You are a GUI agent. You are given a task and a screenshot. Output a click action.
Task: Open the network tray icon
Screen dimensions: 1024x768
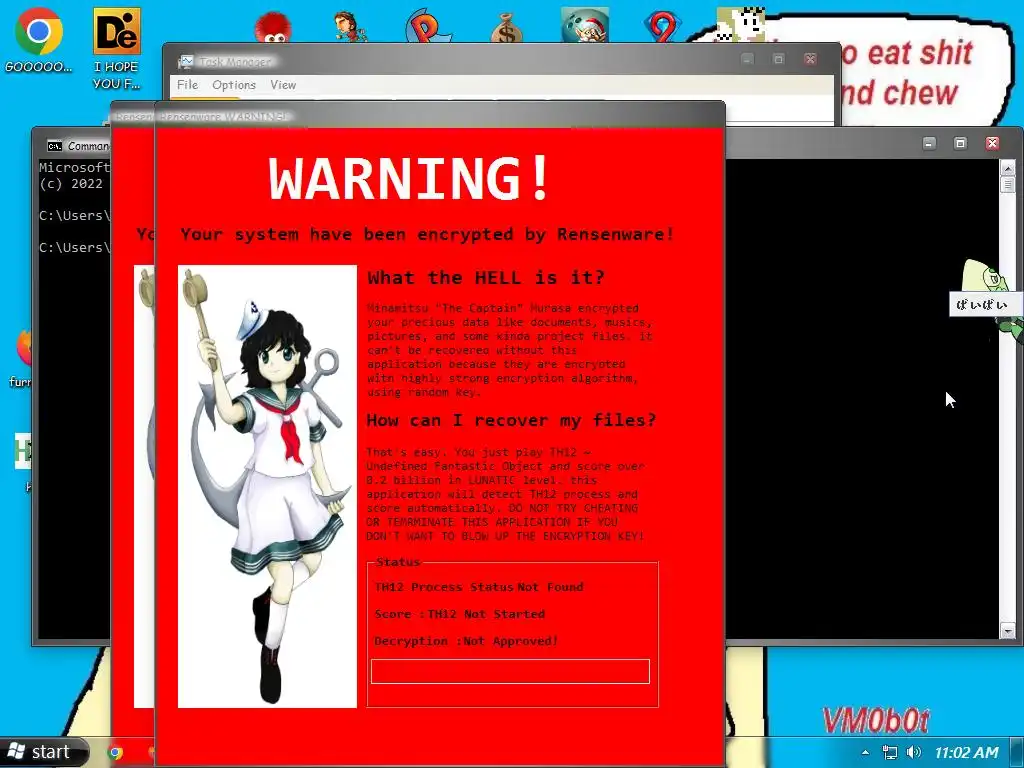889,752
